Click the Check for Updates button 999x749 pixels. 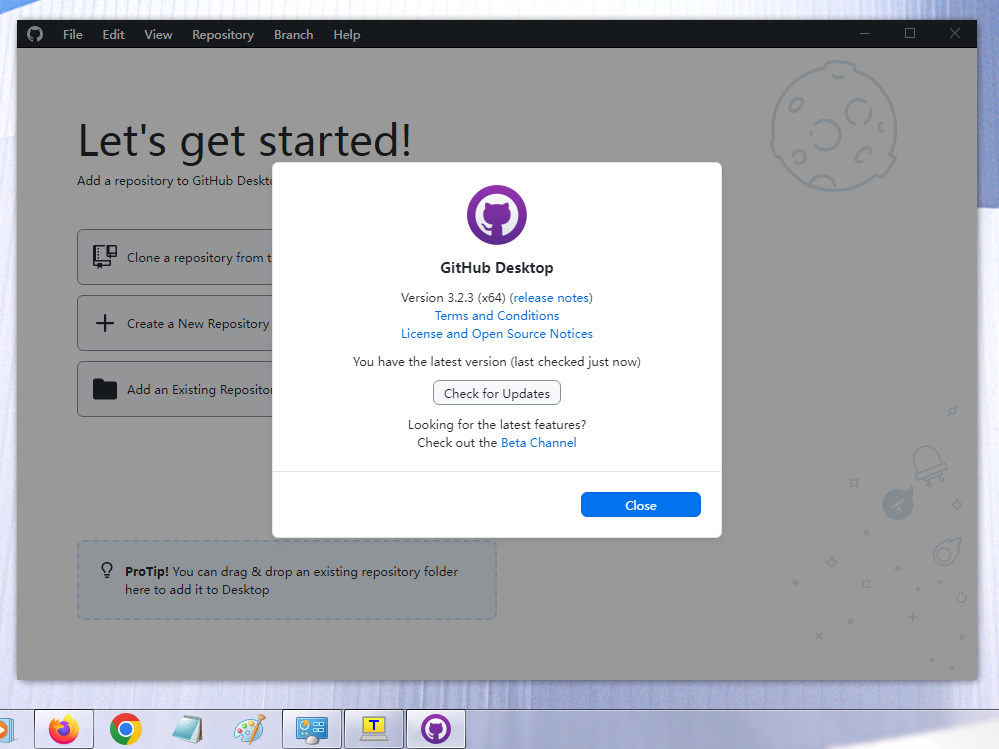(497, 393)
